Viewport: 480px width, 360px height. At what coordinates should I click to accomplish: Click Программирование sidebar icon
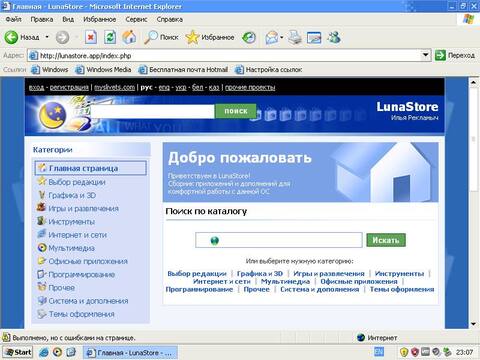tap(41, 274)
